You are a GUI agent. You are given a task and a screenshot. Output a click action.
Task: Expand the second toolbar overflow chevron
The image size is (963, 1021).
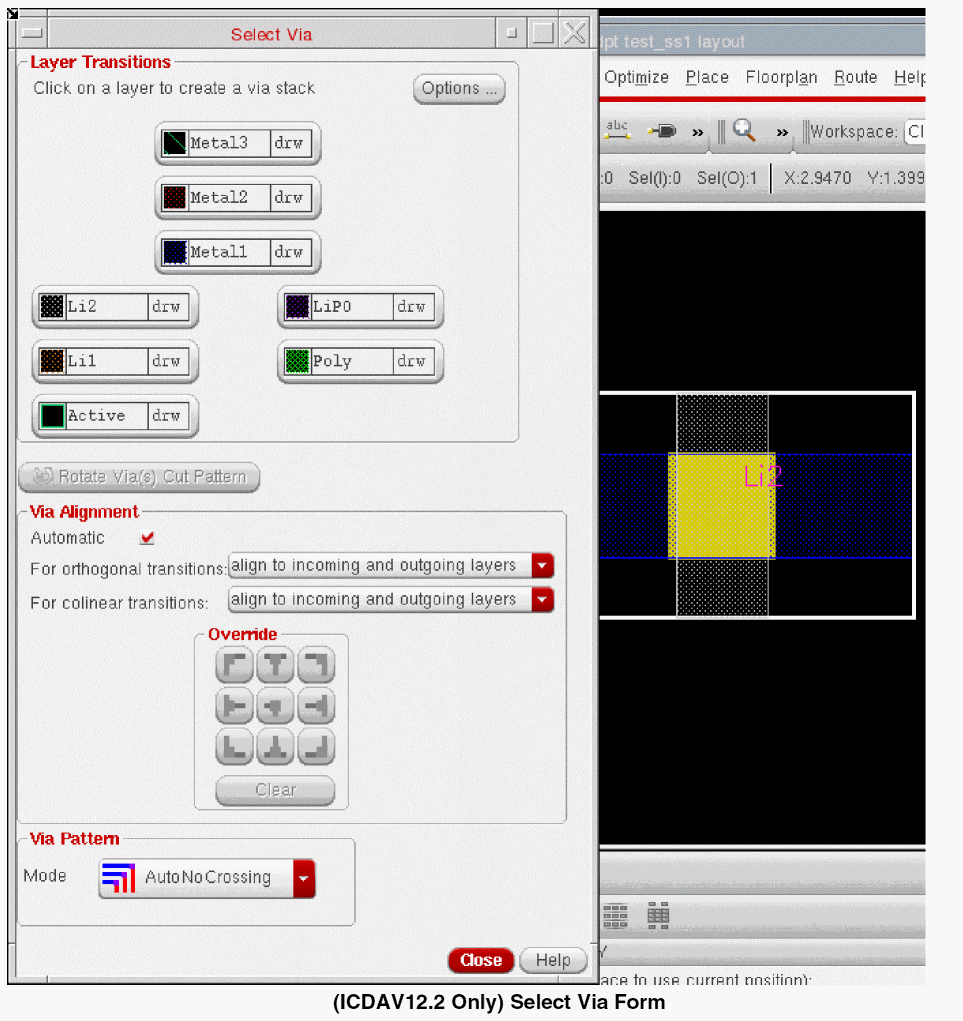[x=782, y=133]
